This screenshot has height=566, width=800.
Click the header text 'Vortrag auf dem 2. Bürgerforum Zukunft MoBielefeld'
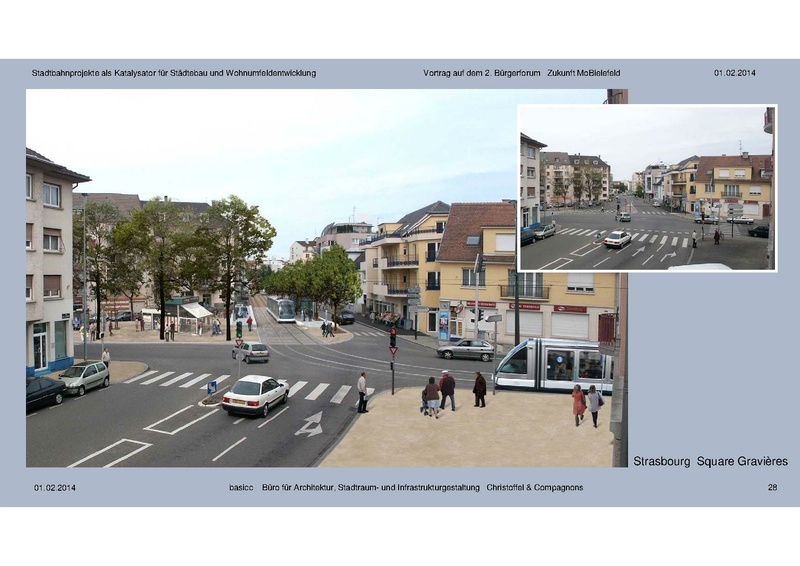(521, 73)
